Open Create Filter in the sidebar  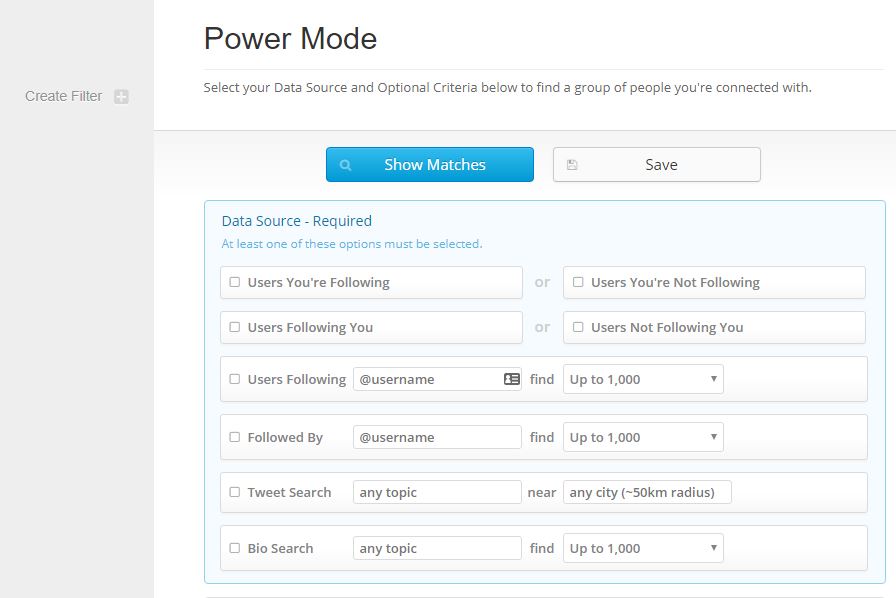pos(63,96)
